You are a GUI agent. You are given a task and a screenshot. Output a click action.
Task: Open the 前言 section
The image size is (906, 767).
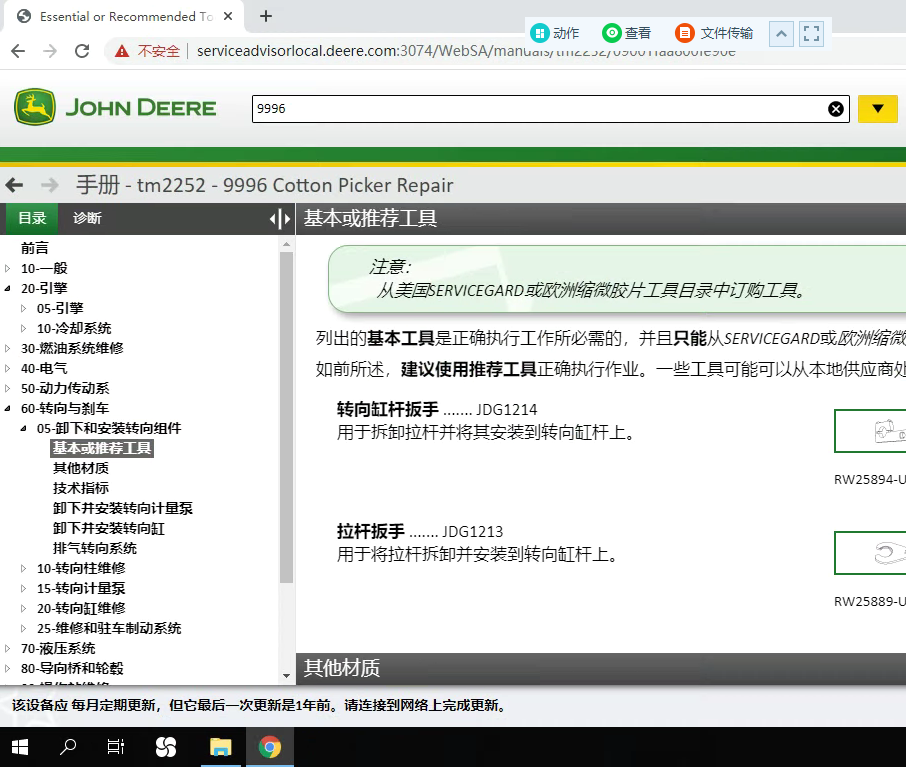(x=35, y=248)
